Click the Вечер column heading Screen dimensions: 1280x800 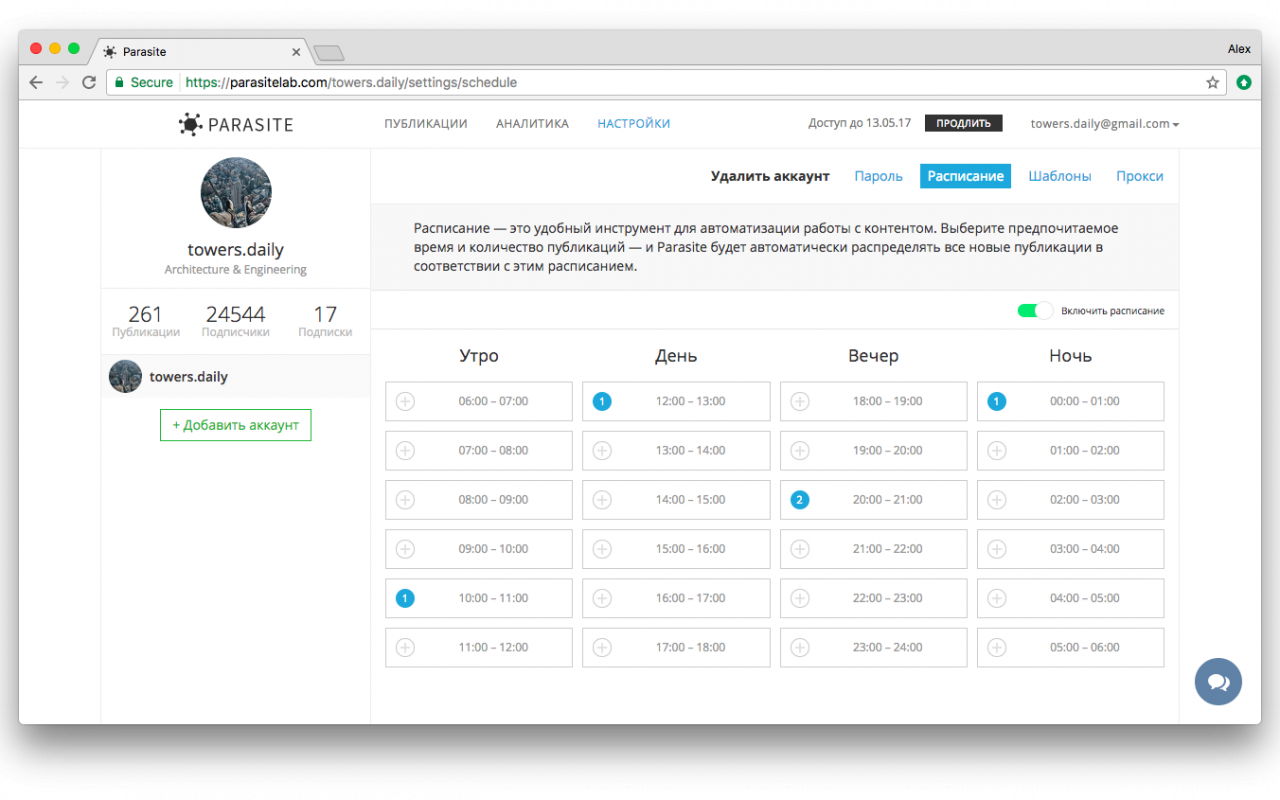point(874,356)
